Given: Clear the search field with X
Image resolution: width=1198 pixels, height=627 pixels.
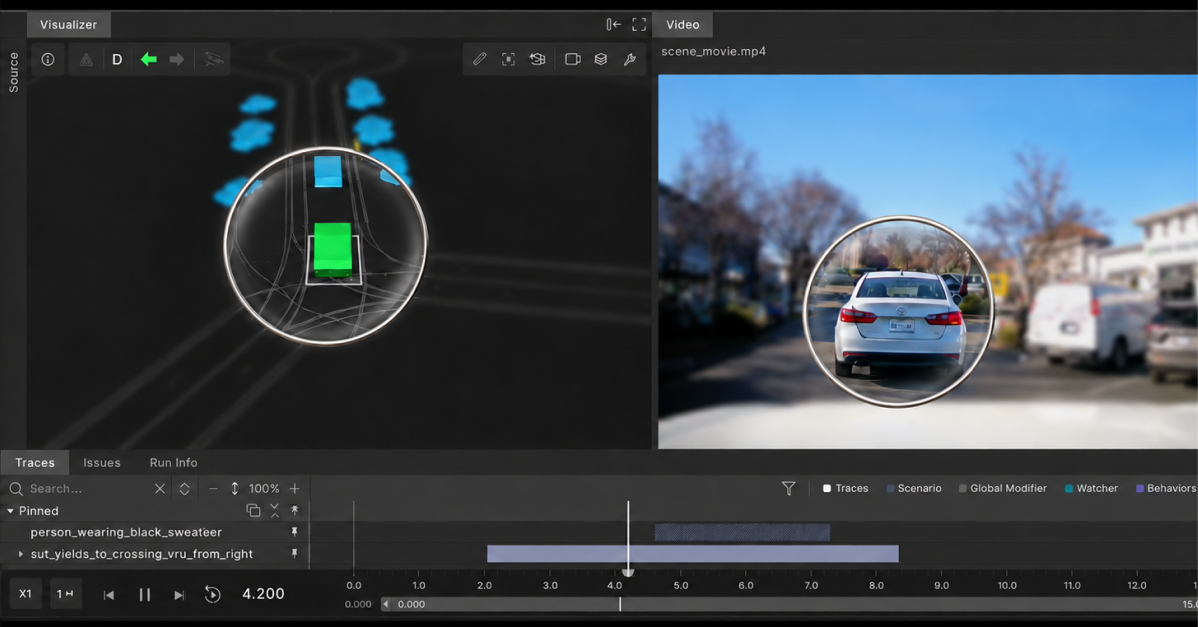Looking at the screenshot, I should coord(160,488).
